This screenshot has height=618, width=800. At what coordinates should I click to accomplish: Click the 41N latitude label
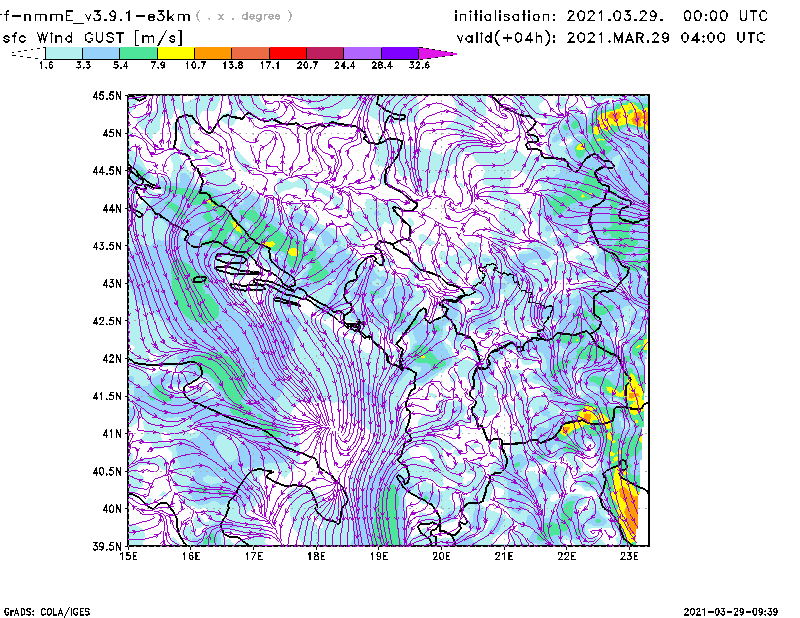[x=112, y=434]
